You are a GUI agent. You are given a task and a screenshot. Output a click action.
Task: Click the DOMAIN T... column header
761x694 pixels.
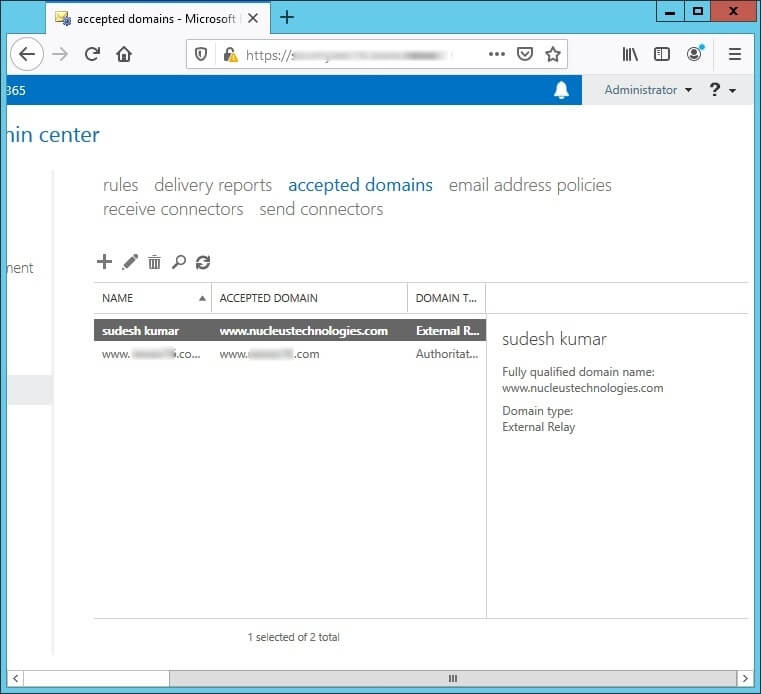point(447,298)
